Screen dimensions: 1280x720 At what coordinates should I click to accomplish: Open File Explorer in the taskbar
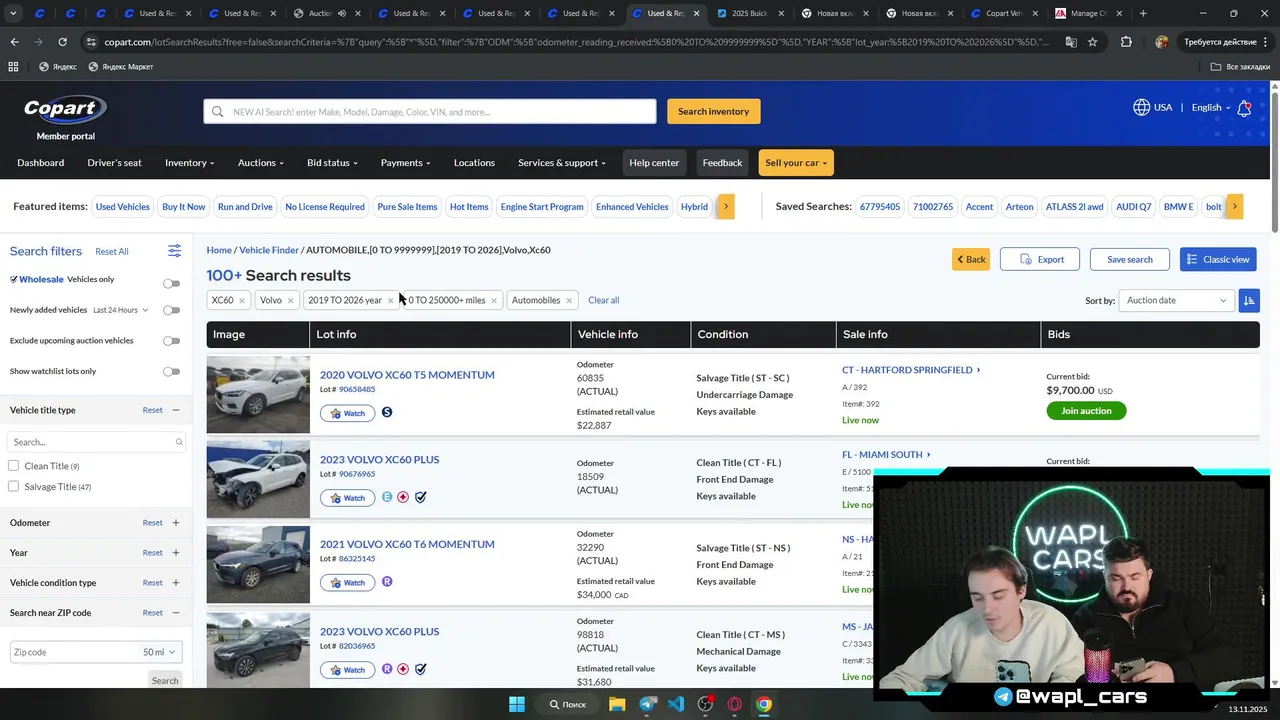(617, 704)
